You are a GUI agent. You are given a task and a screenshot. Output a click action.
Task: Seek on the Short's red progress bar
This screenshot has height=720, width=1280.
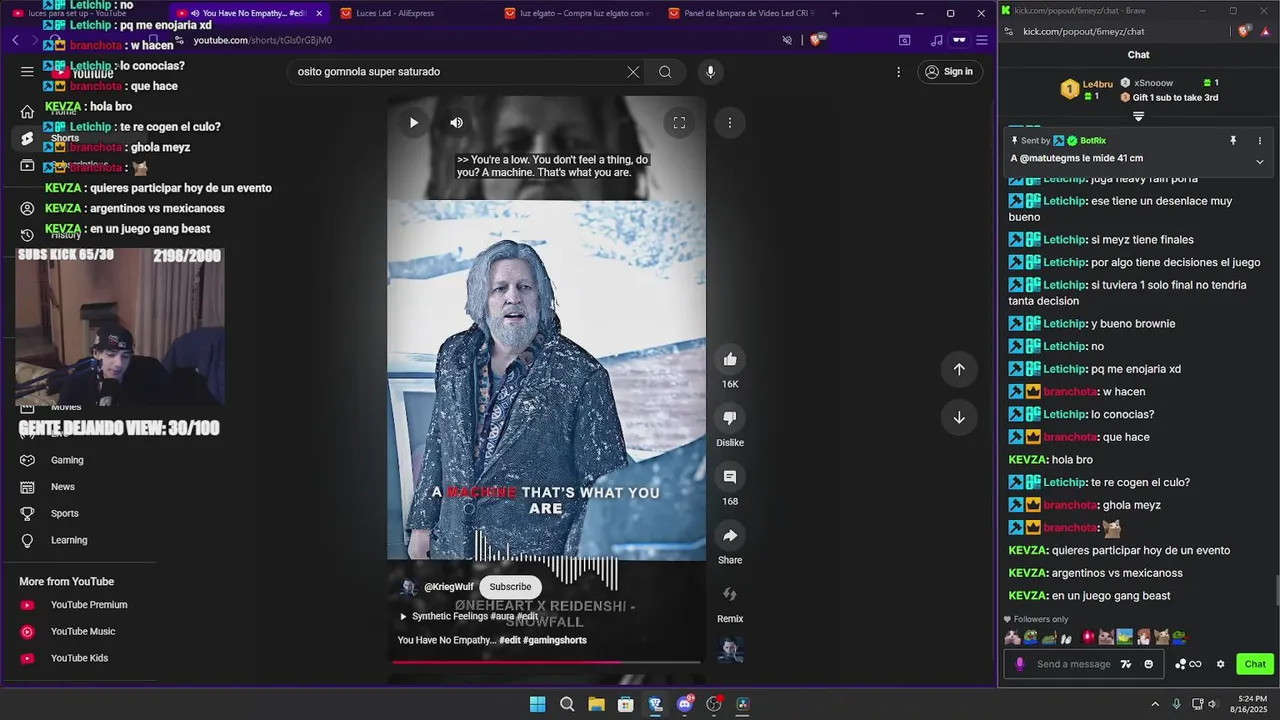tap(546, 662)
